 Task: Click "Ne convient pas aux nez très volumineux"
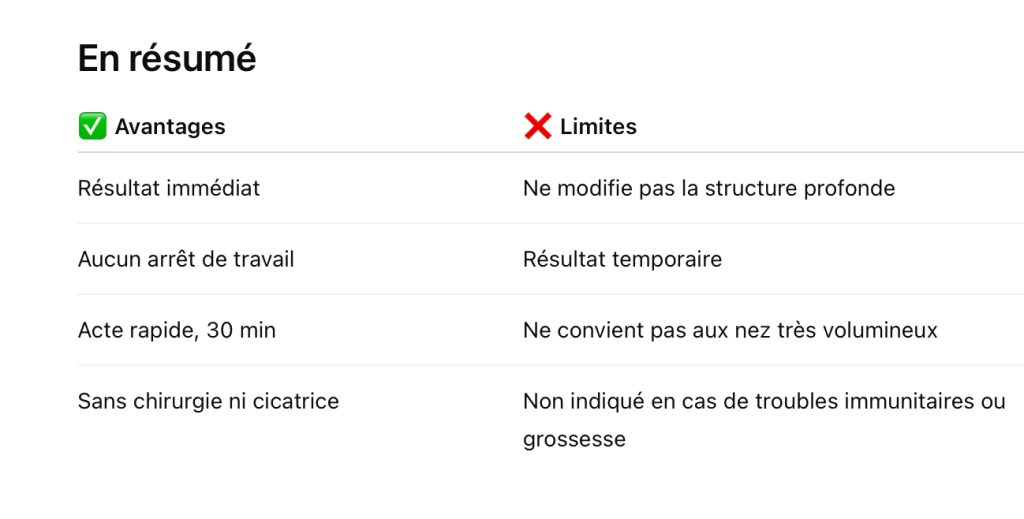tap(730, 330)
